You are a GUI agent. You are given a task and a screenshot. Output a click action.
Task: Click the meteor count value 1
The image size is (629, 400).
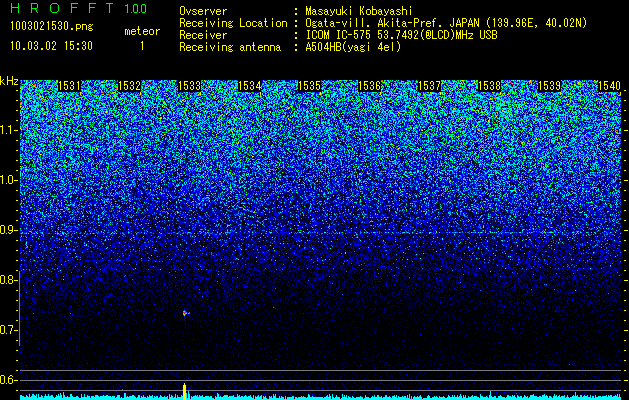coord(142,46)
